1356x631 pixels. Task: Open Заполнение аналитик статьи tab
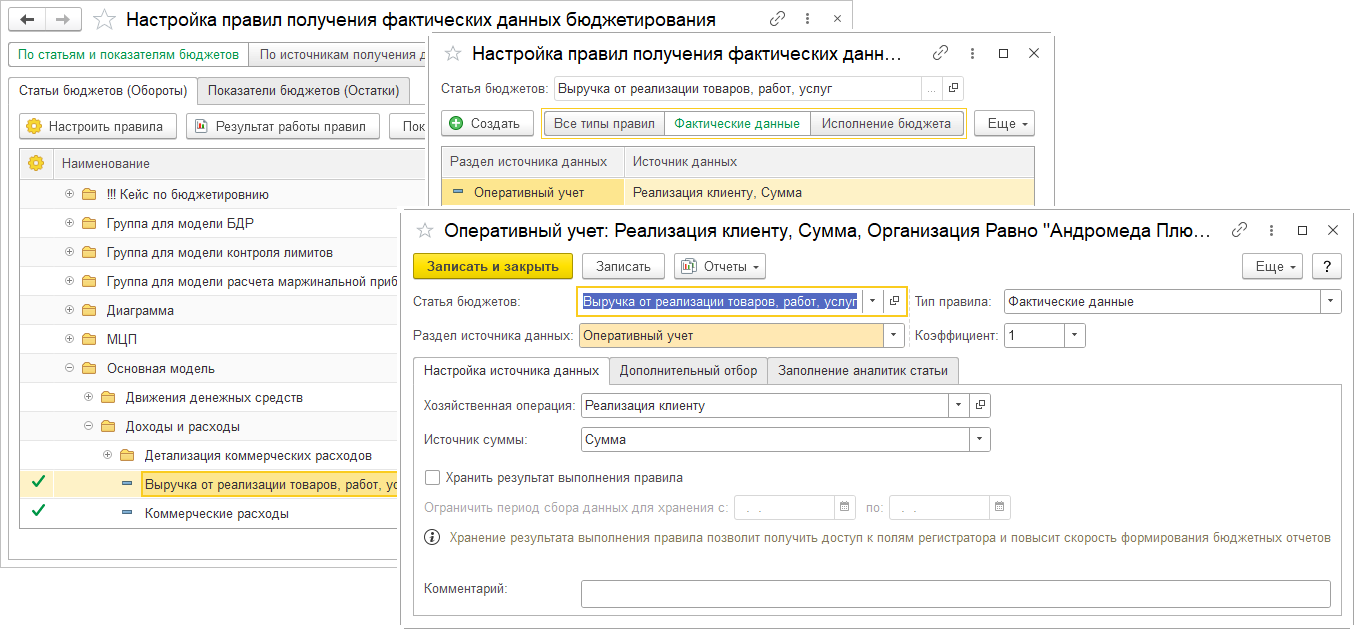tap(863, 371)
